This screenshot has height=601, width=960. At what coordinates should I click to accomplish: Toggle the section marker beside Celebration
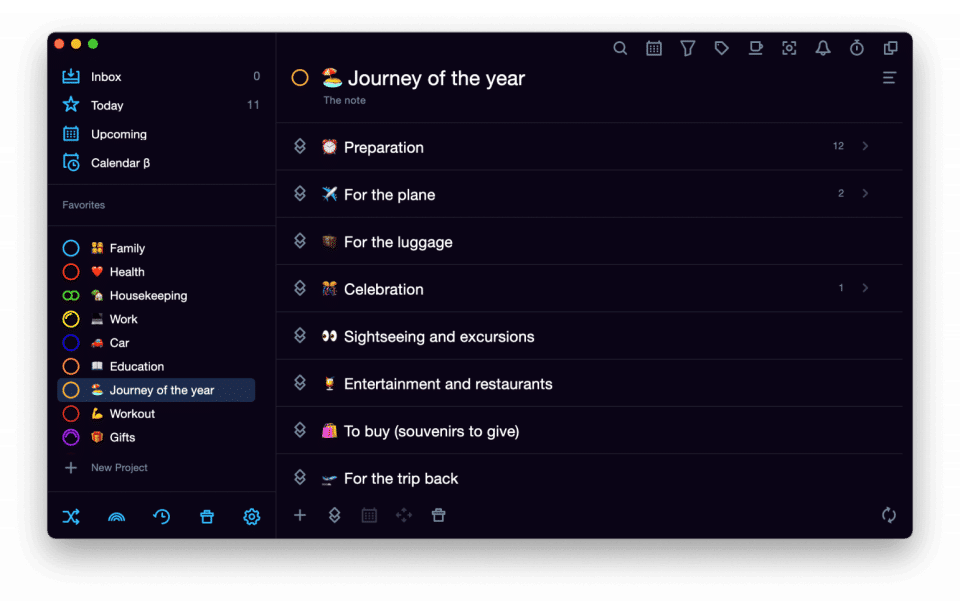299,288
